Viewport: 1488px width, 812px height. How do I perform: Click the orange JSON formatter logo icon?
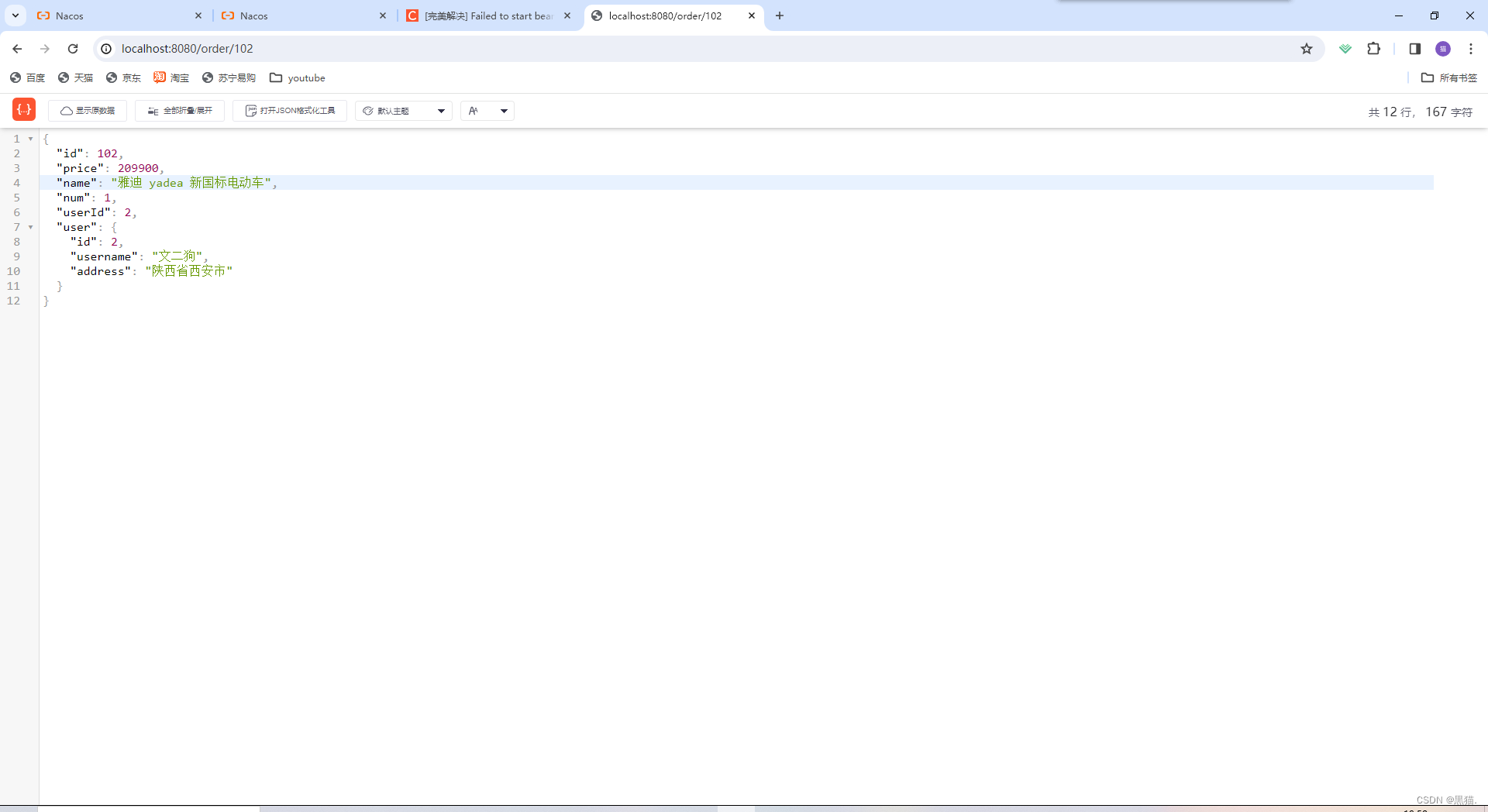click(x=24, y=109)
